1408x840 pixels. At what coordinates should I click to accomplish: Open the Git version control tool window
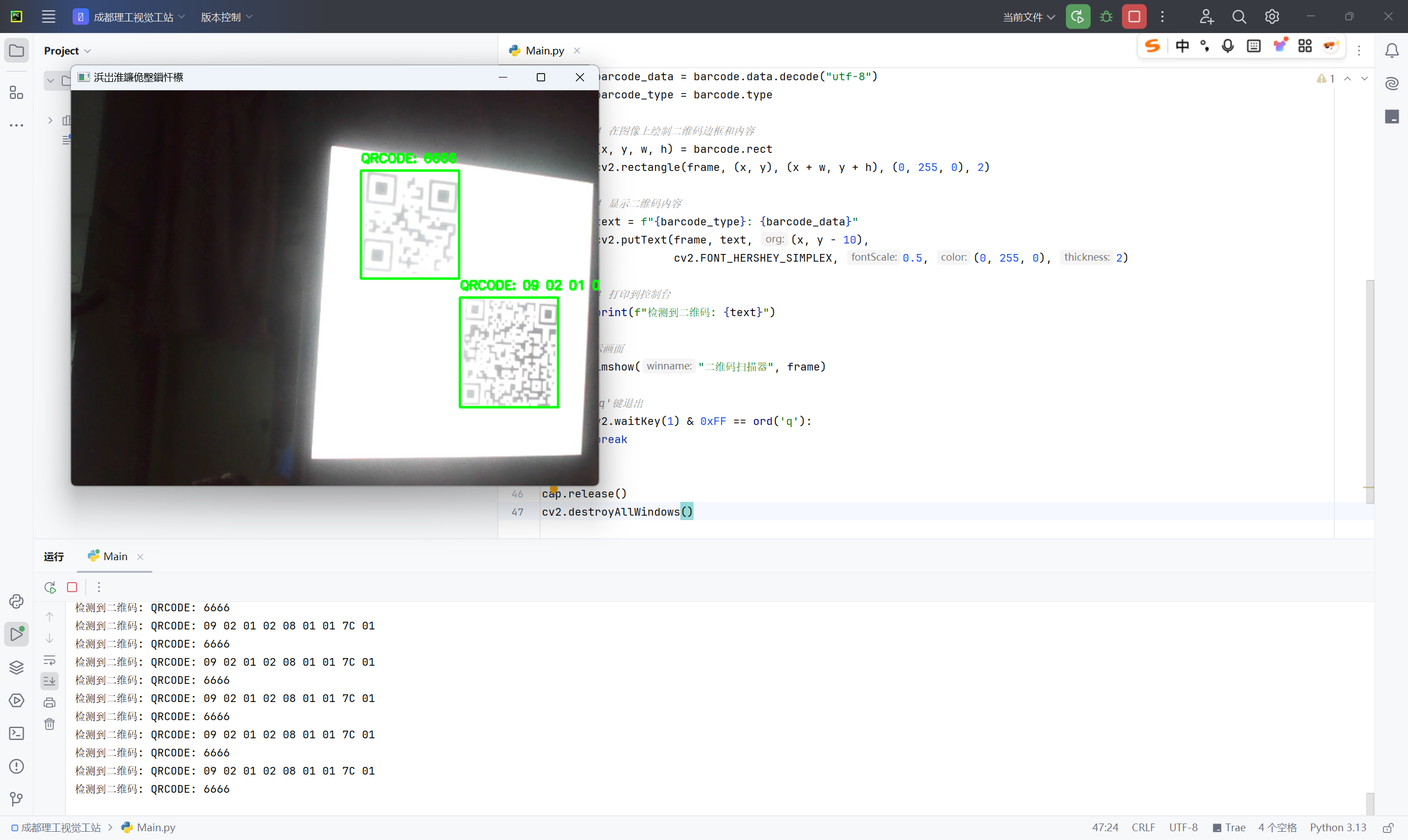pos(16,799)
